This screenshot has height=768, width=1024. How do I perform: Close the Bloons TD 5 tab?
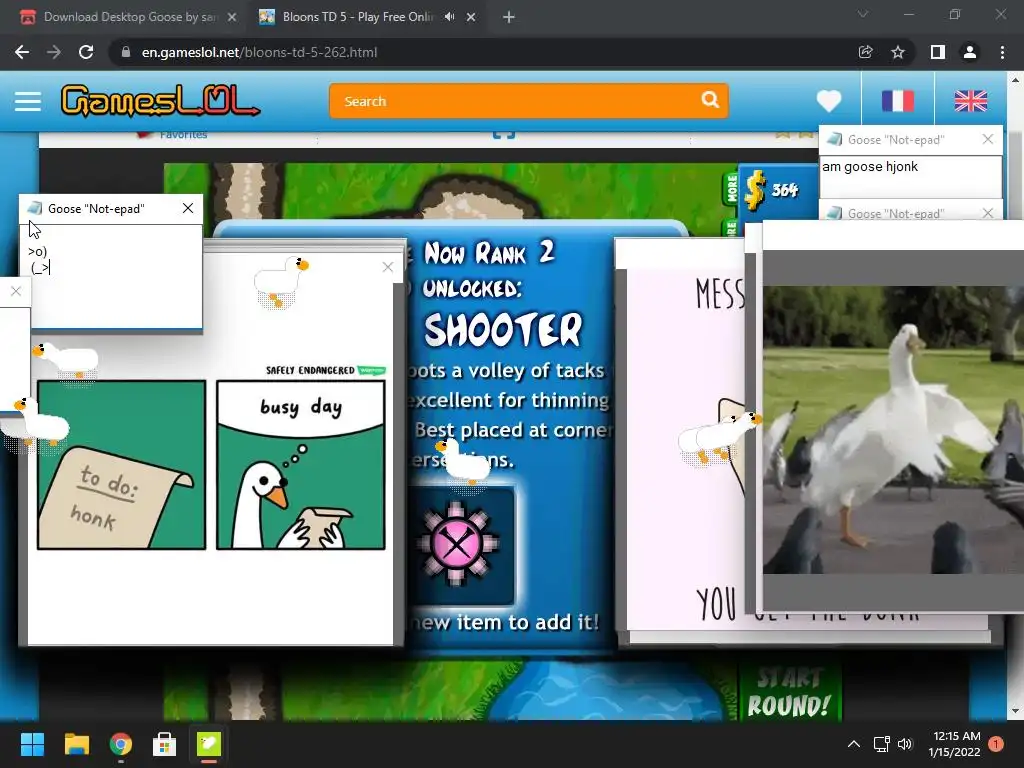point(471,18)
